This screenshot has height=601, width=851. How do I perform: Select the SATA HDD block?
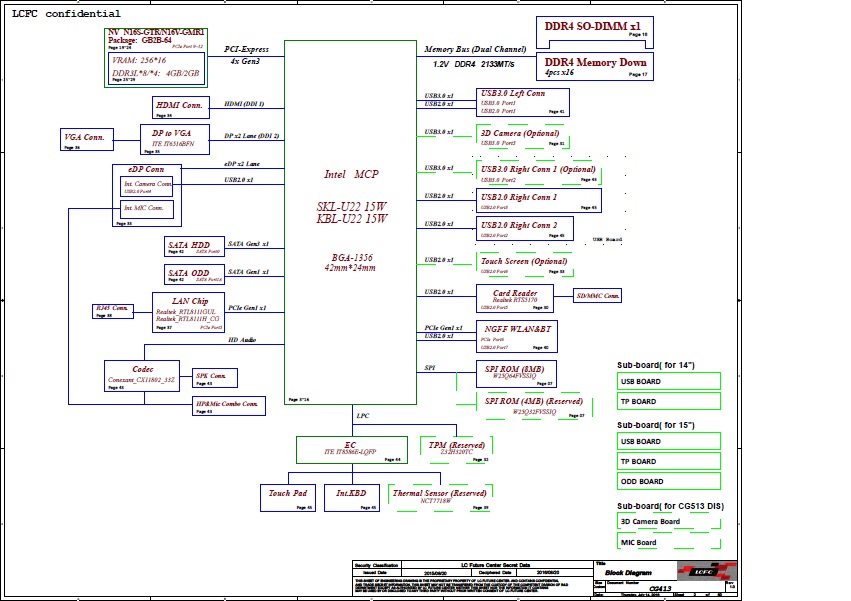(188, 247)
